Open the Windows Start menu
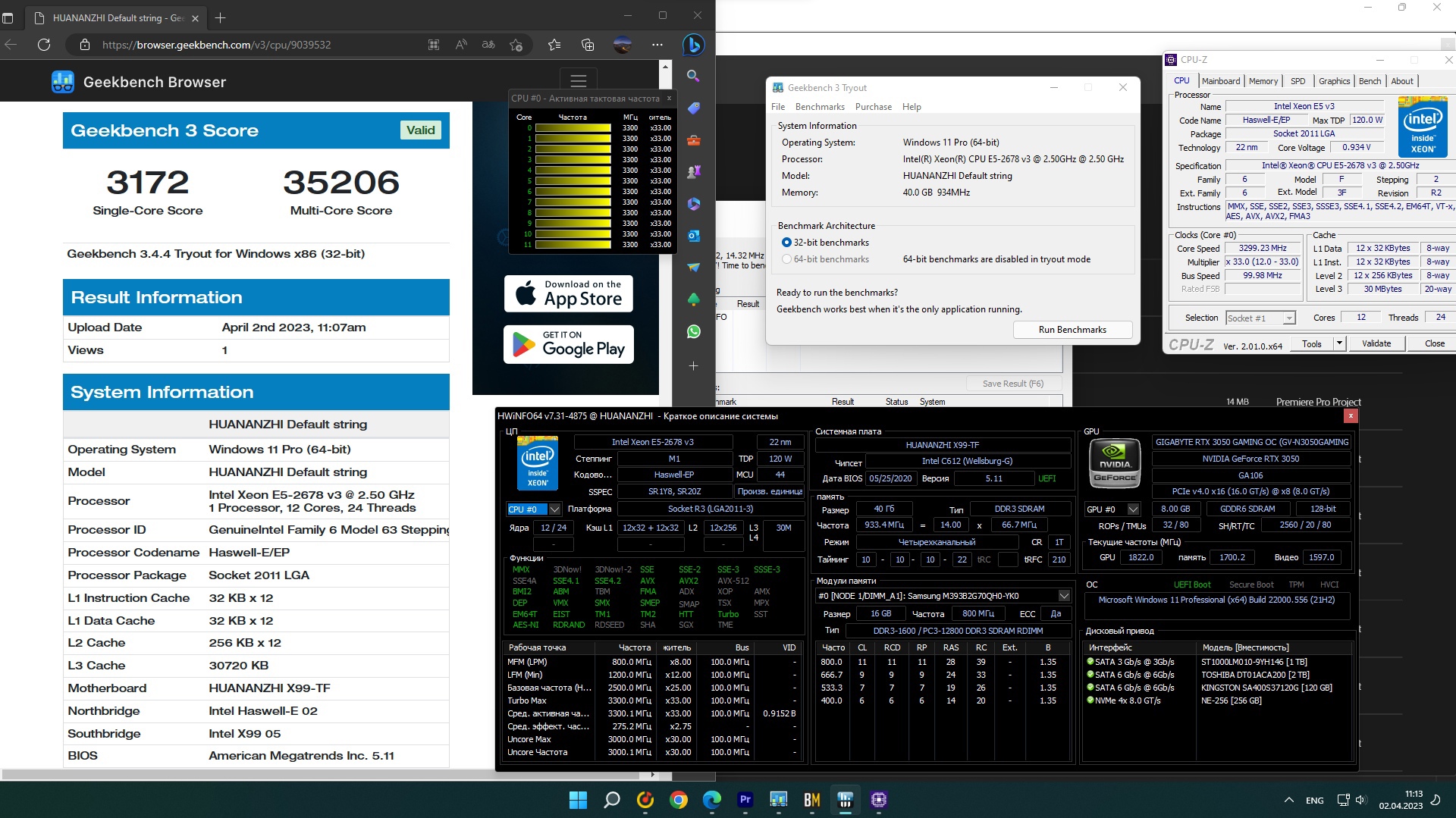 pos(578,800)
